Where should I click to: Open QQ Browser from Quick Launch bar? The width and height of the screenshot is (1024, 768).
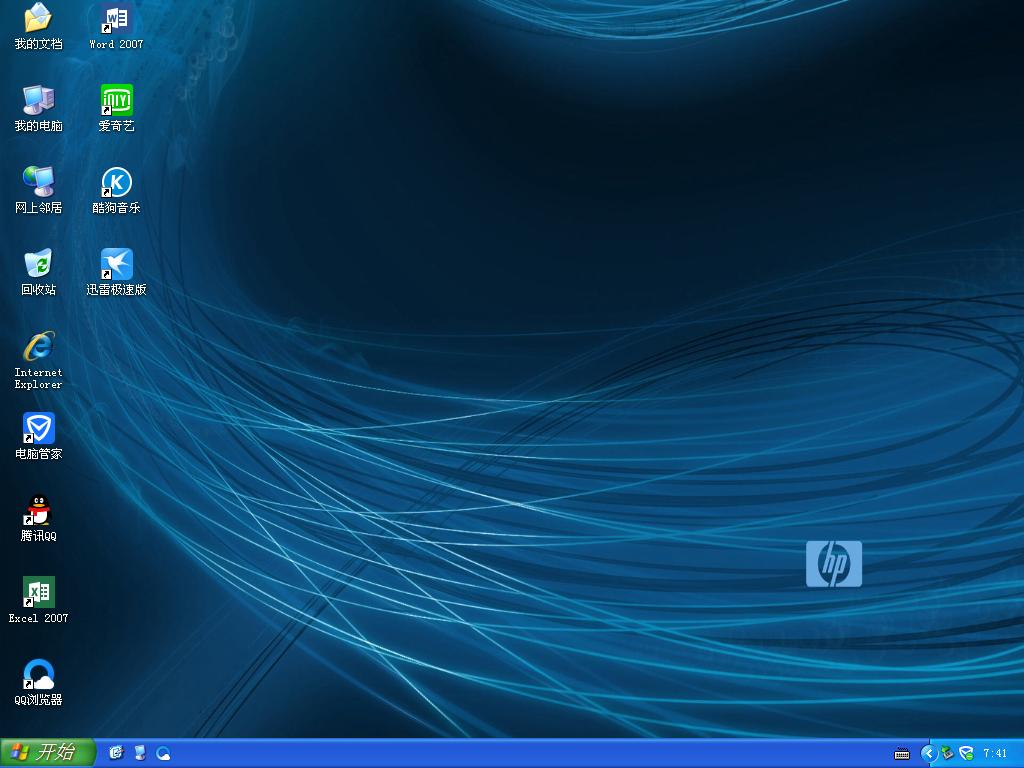(x=163, y=753)
